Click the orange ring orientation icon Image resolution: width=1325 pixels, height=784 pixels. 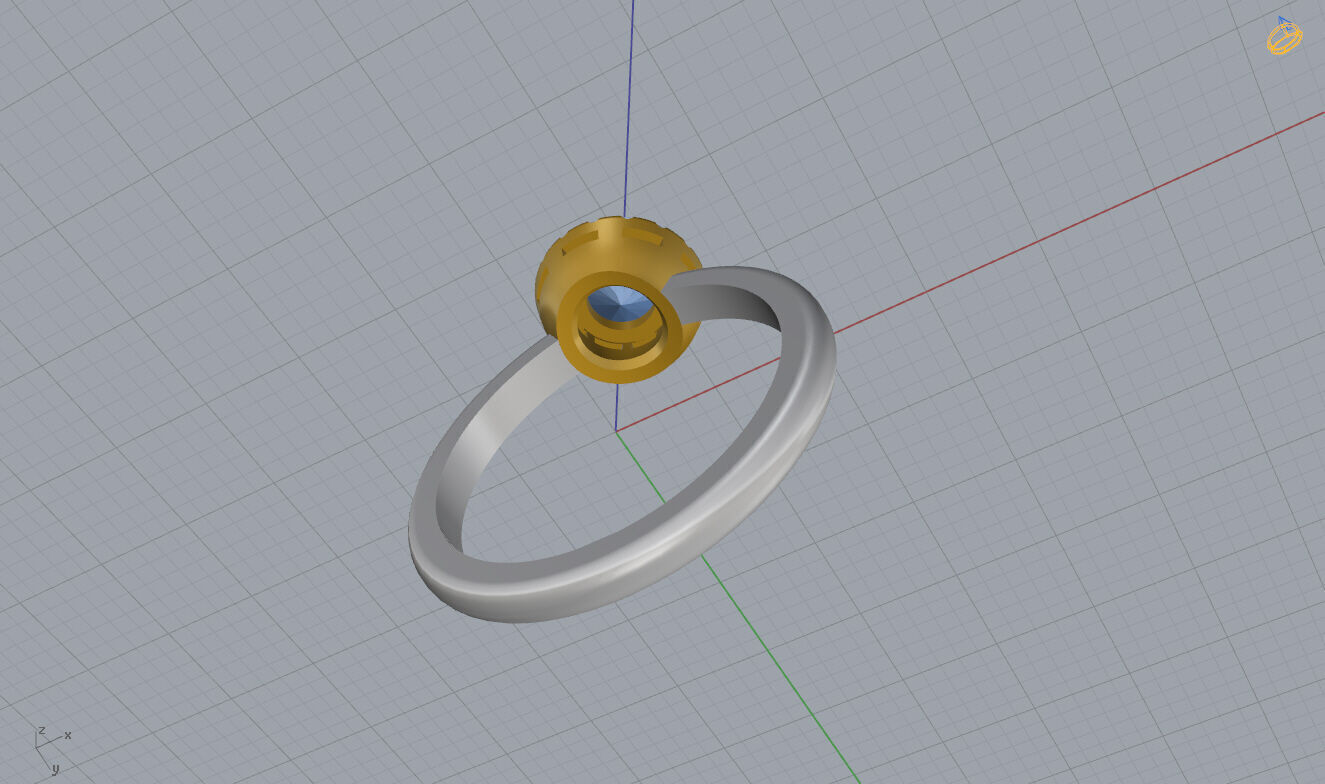tap(1284, 36)
